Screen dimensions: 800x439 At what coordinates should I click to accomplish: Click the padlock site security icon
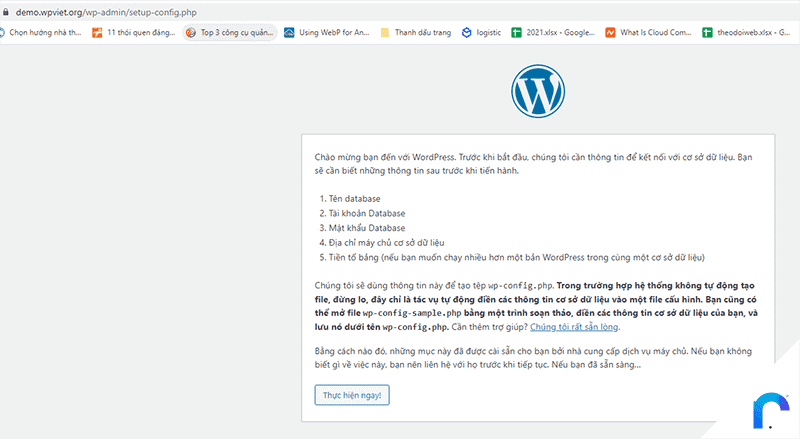coord(6,12)
